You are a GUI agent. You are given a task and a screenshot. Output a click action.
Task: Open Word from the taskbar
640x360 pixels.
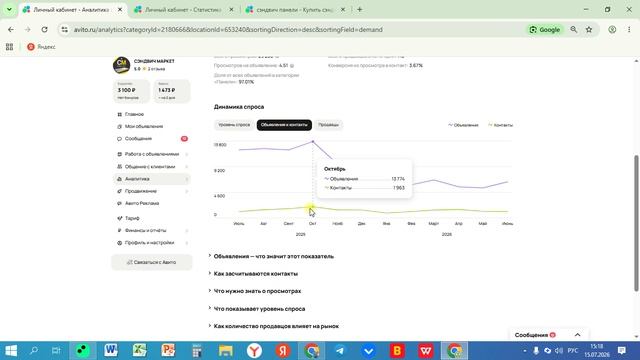pos(111,351)
